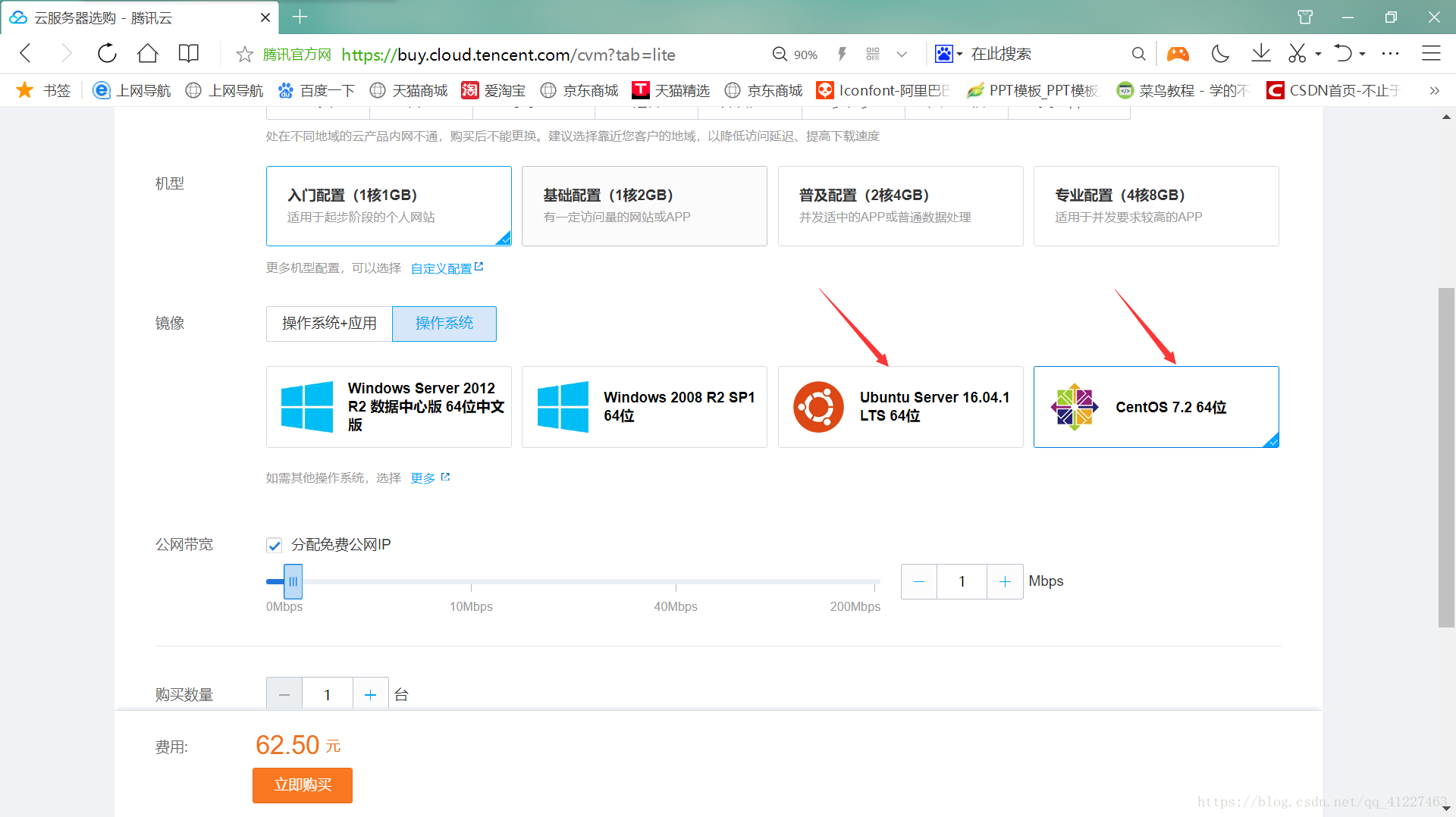The image size is (1456, 817).
Task: Click the undo restore-tab icon
Action: [x=1343, y=54]
